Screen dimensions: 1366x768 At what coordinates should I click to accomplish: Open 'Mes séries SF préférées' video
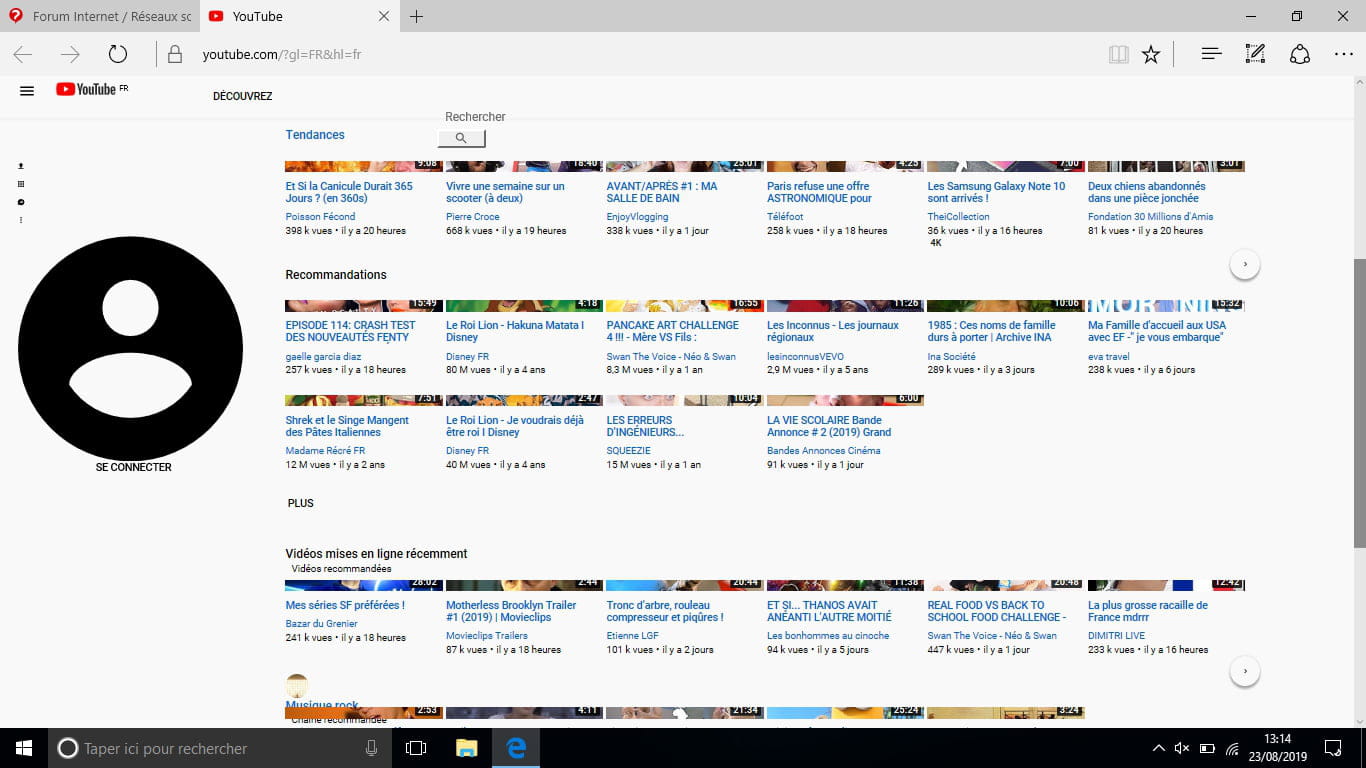345,605
